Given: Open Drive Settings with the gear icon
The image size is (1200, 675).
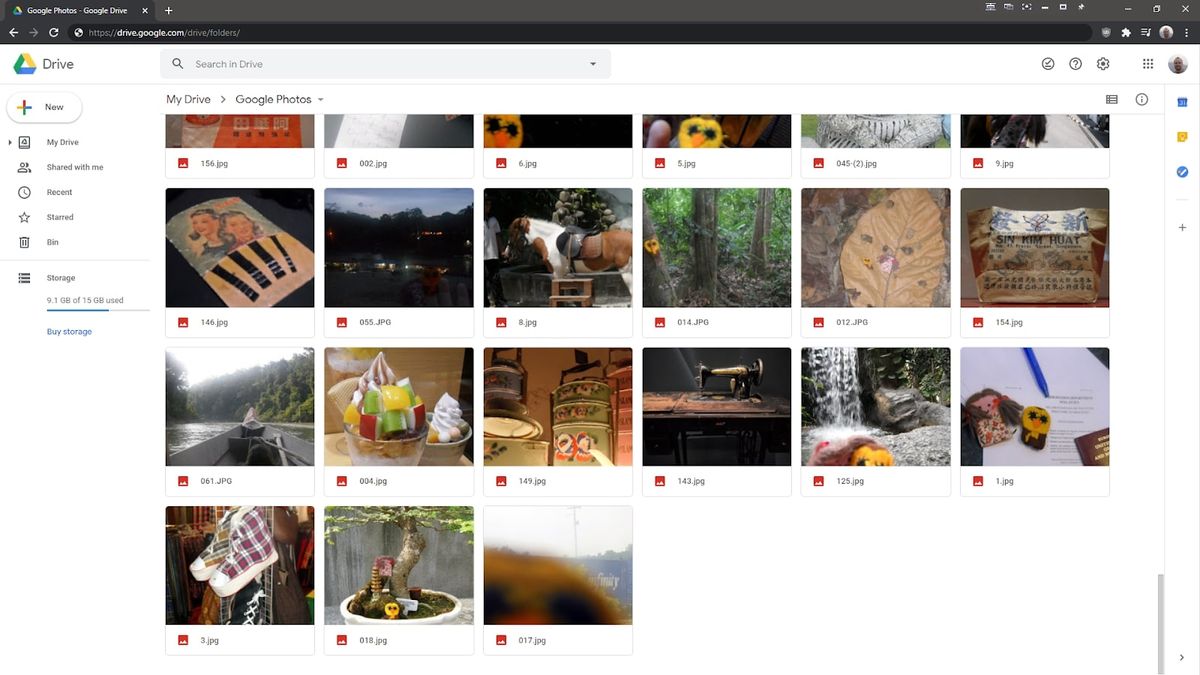Looking at the screenshot, I should (1102, 63).
